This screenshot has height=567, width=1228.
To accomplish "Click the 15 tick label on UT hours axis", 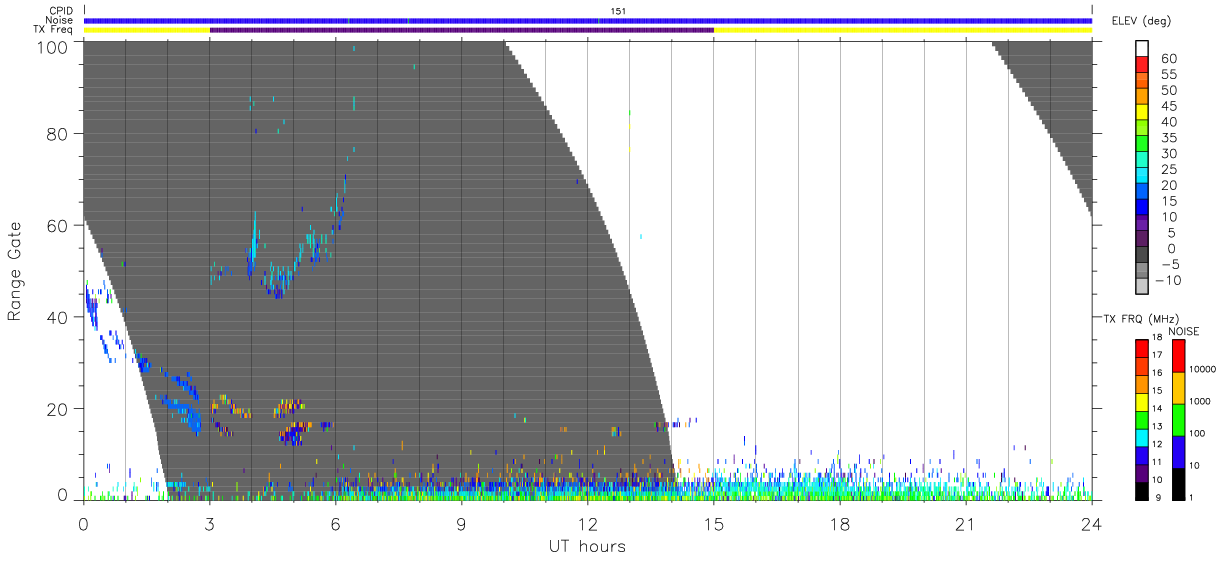I will point(714,523).
